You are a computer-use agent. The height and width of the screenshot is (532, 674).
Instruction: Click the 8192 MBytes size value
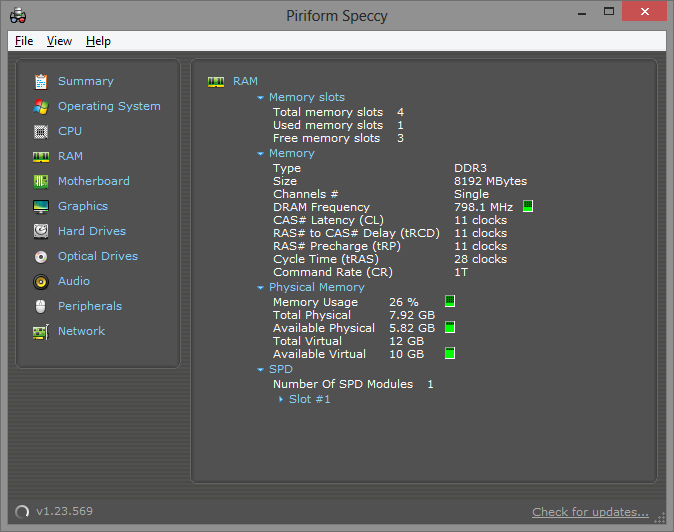[x=490, y=181]
